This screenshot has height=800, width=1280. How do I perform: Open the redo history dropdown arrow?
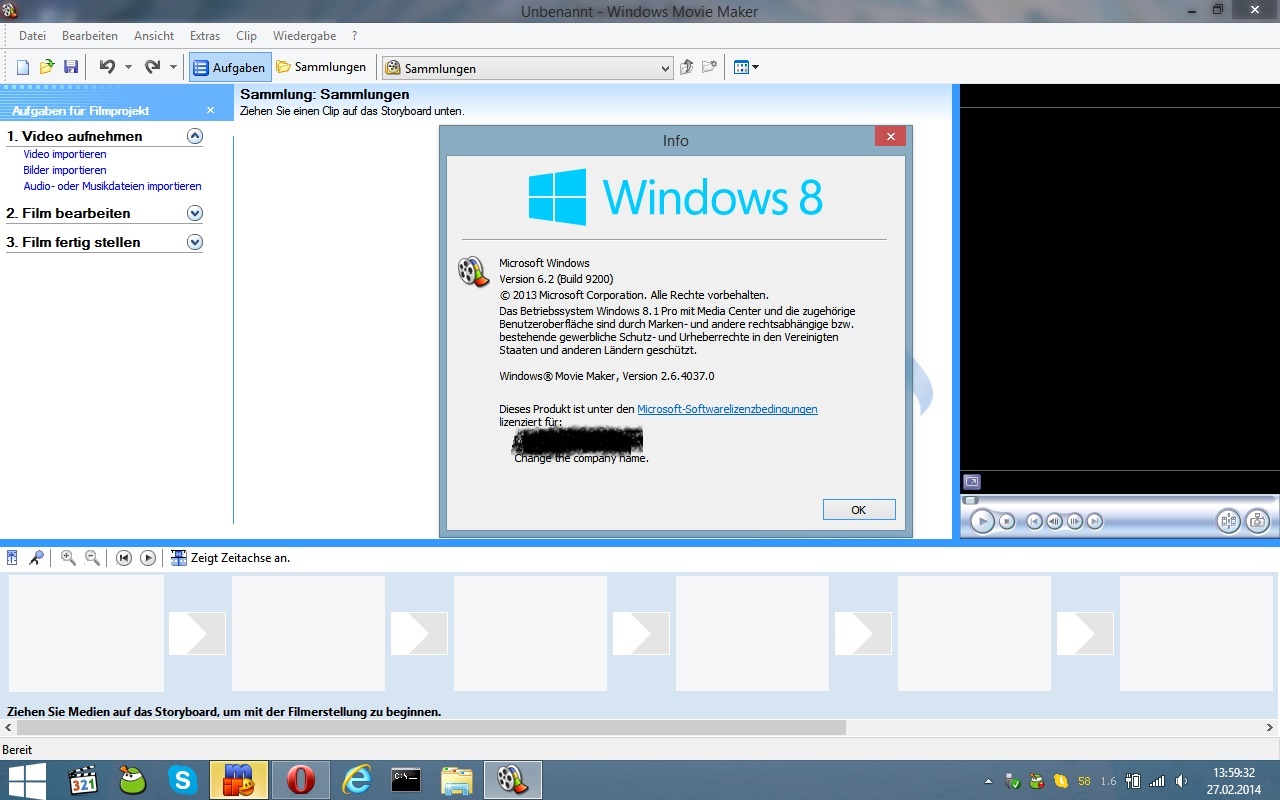[x=173, y=67]
